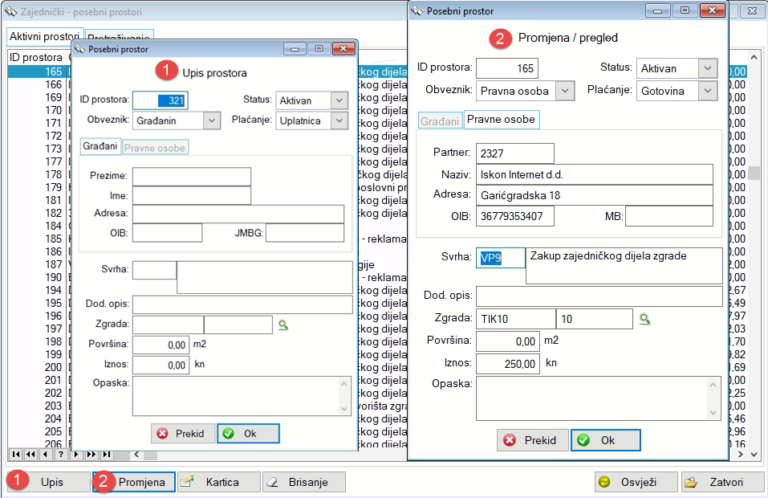Click the building search icon in Upis dialog
This screenshot has width=768, height=498.
point(284,325)
